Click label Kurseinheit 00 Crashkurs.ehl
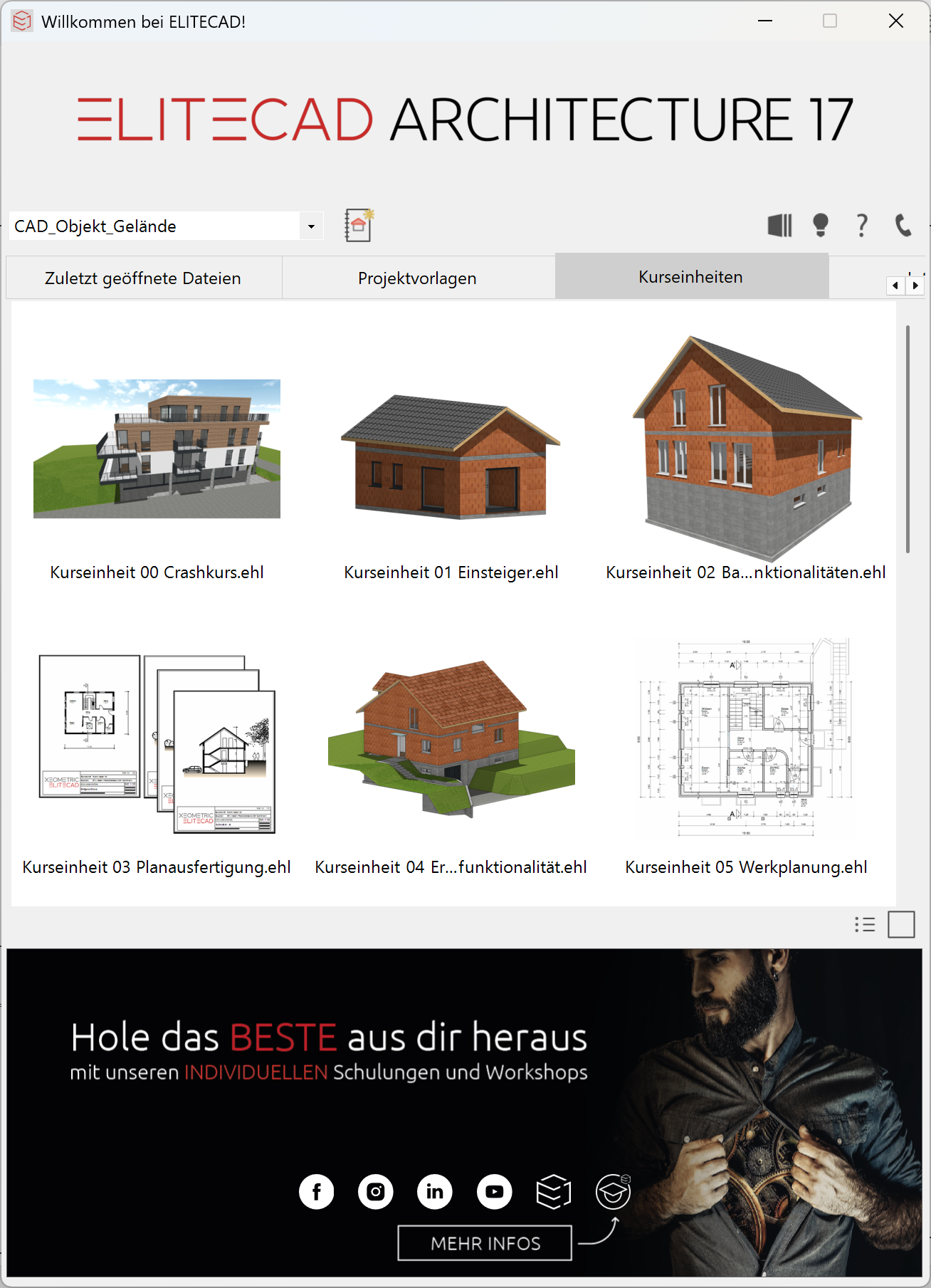 [x=157, y=572]
